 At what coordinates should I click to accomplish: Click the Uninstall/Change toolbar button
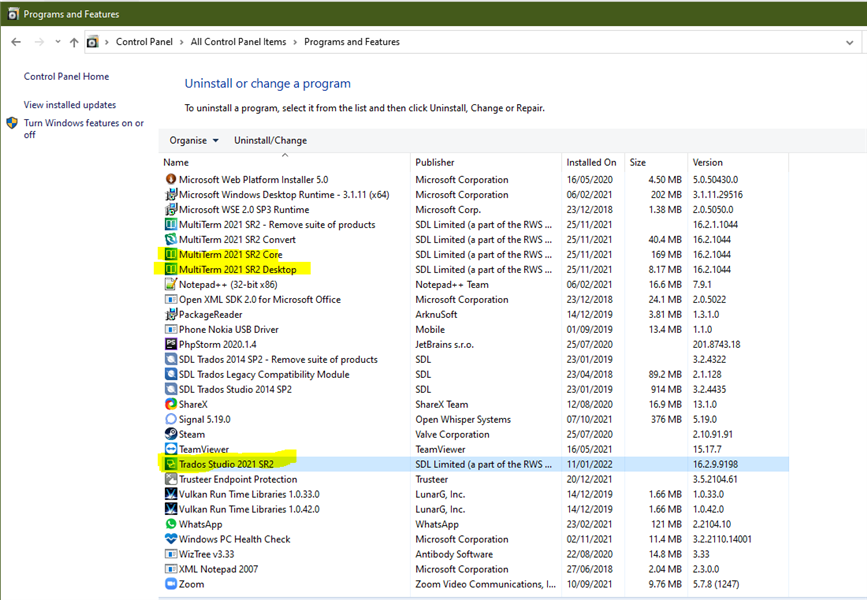click(x=270, y=140)
